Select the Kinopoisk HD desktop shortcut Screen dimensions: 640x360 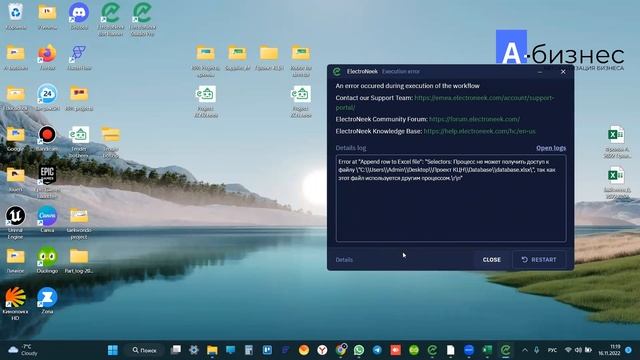[x=16, y=304]
